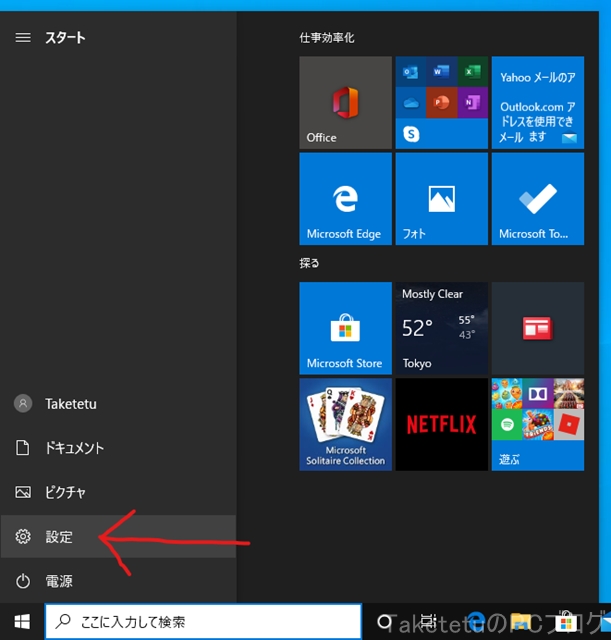
Task: Click the Outlook icon in the Office apps tile
Action: [x=411, y=72]
